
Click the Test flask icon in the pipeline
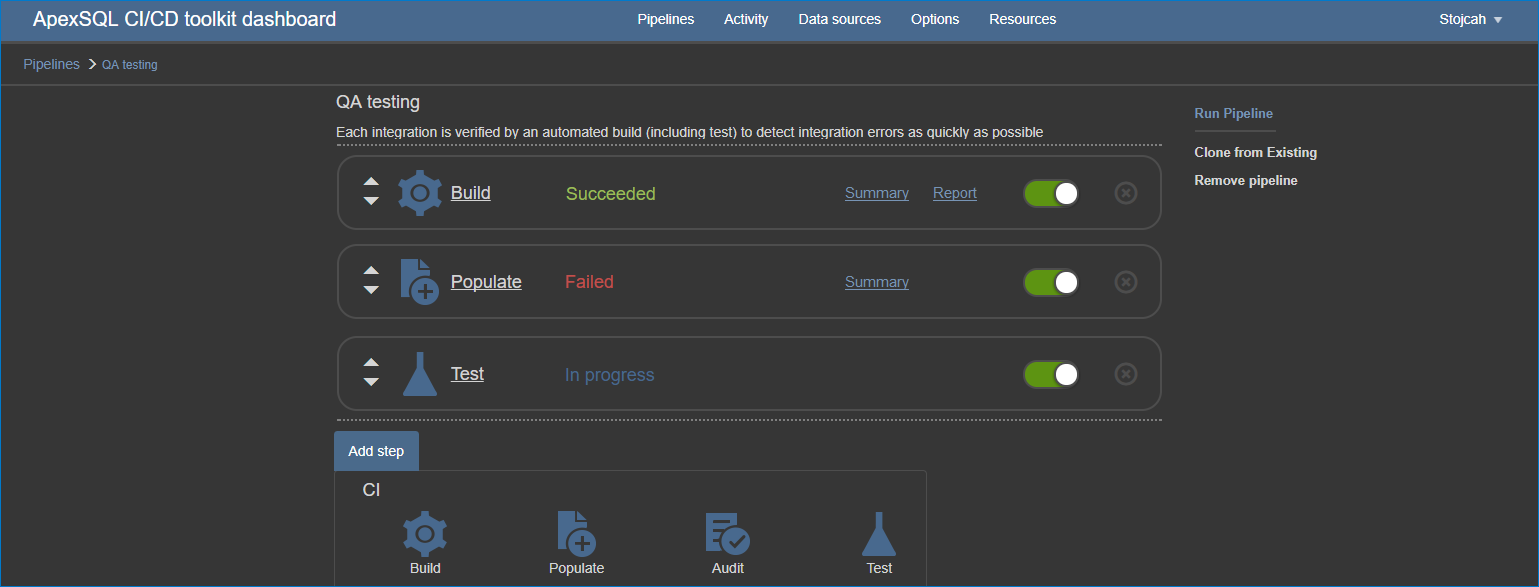coord(419,373)
